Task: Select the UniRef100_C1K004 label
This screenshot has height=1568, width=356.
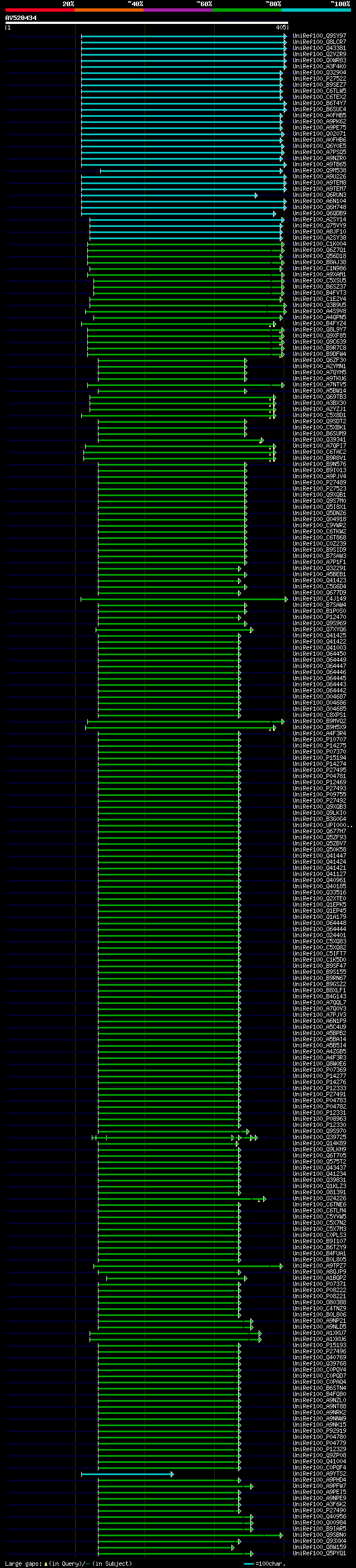Action: pos(319,244)
